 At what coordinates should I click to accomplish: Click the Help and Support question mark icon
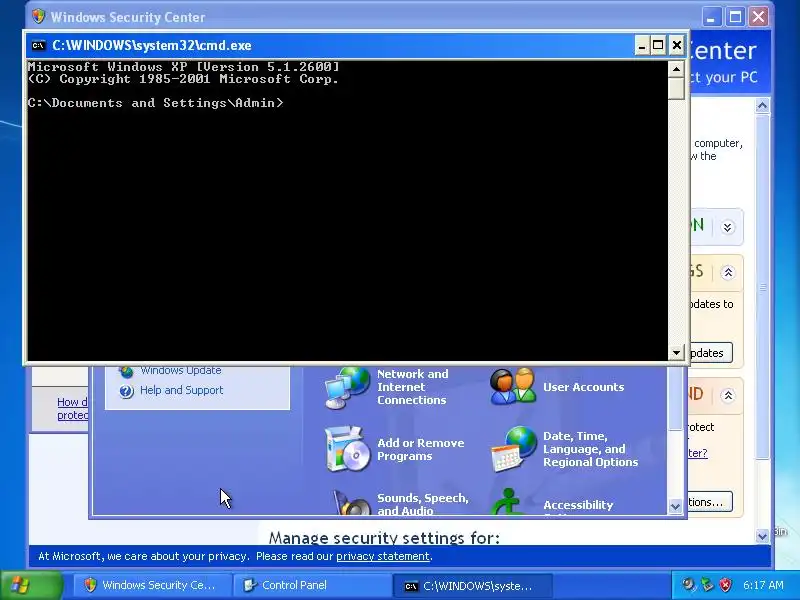(126, 391)
